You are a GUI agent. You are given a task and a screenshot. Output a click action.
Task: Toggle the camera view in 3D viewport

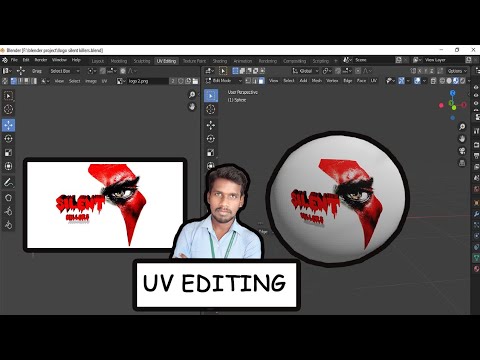[x=462, y=151]
